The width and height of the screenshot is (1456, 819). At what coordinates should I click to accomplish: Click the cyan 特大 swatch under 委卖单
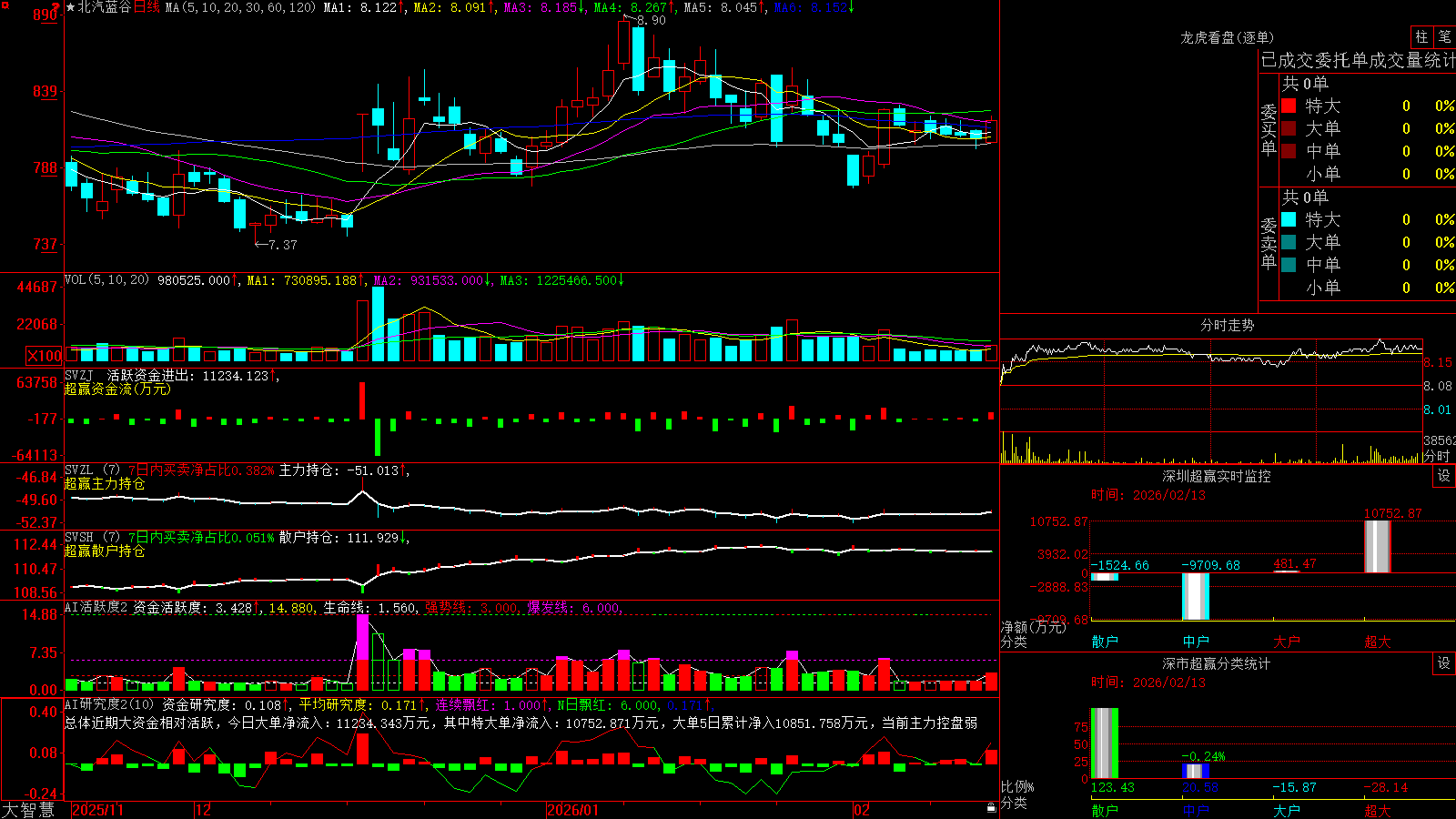click(x=1289, y=219)
